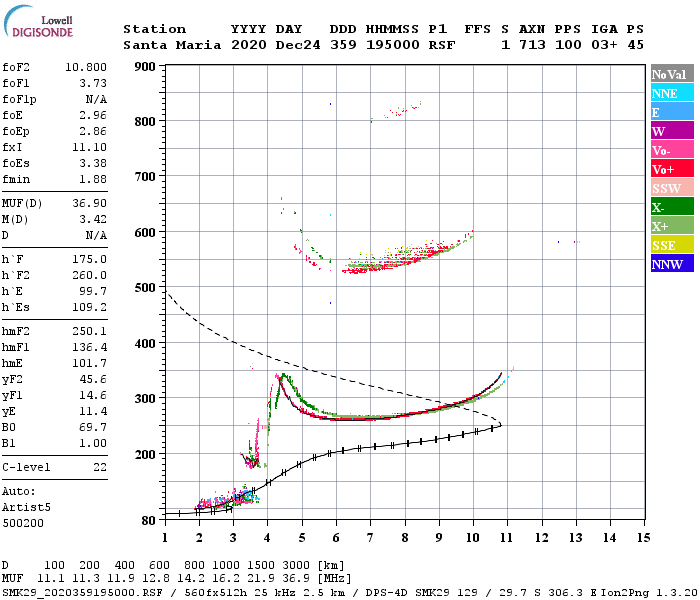700x600 pixels.
Task: Click the SSE yellow legend swatch
Action: click(672, 245)
